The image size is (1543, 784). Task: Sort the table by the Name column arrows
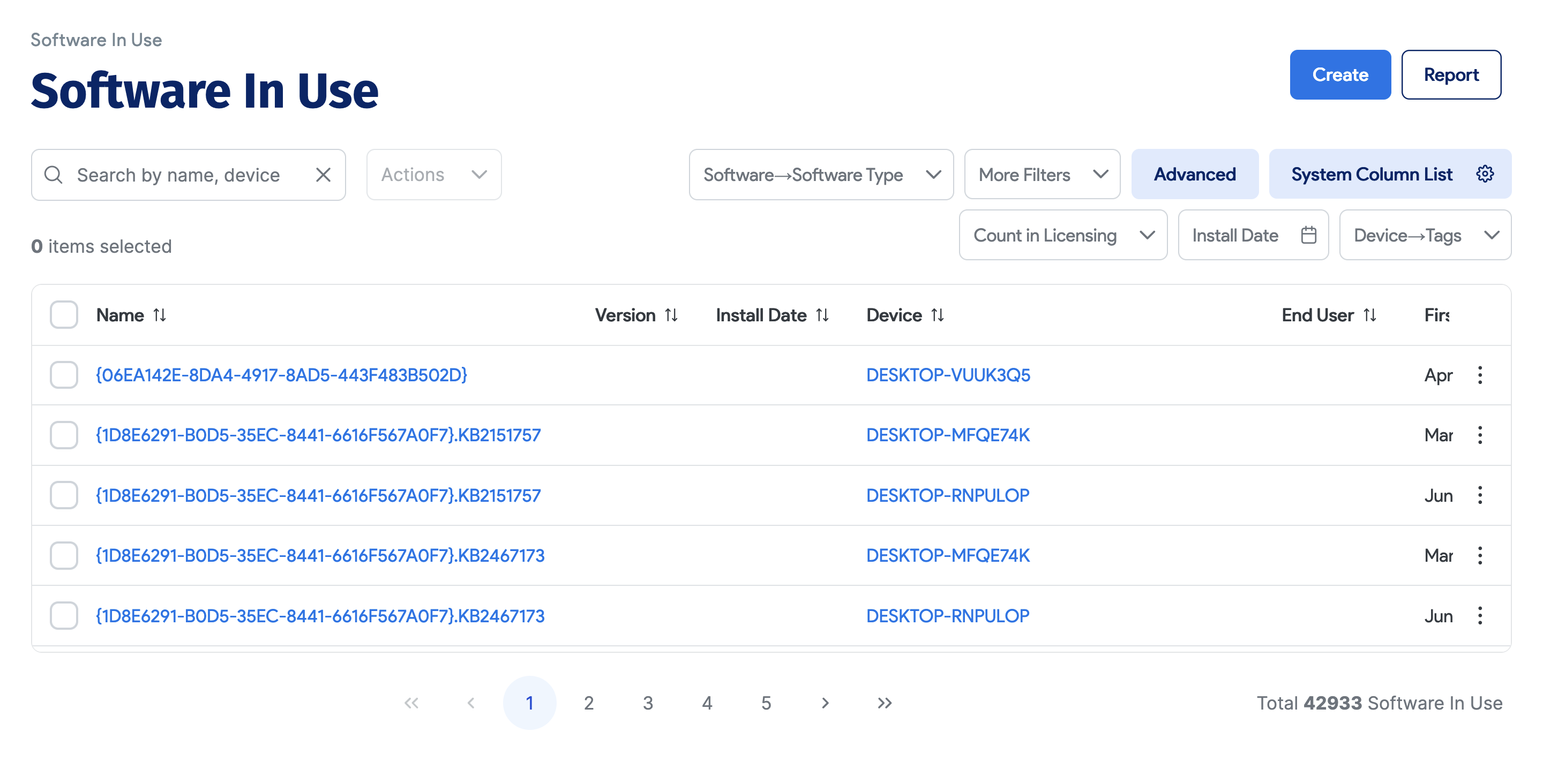(159, 314)
